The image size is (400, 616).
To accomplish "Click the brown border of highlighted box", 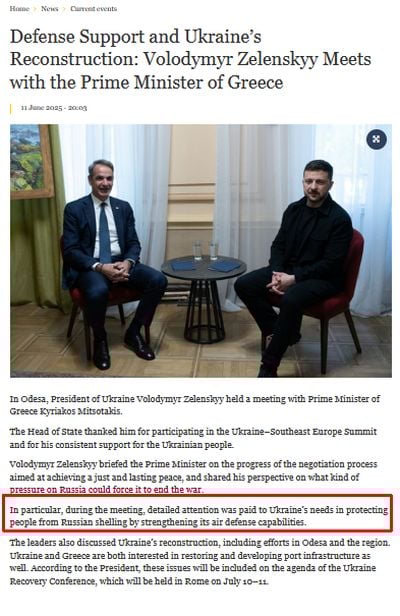I will 198,497.
